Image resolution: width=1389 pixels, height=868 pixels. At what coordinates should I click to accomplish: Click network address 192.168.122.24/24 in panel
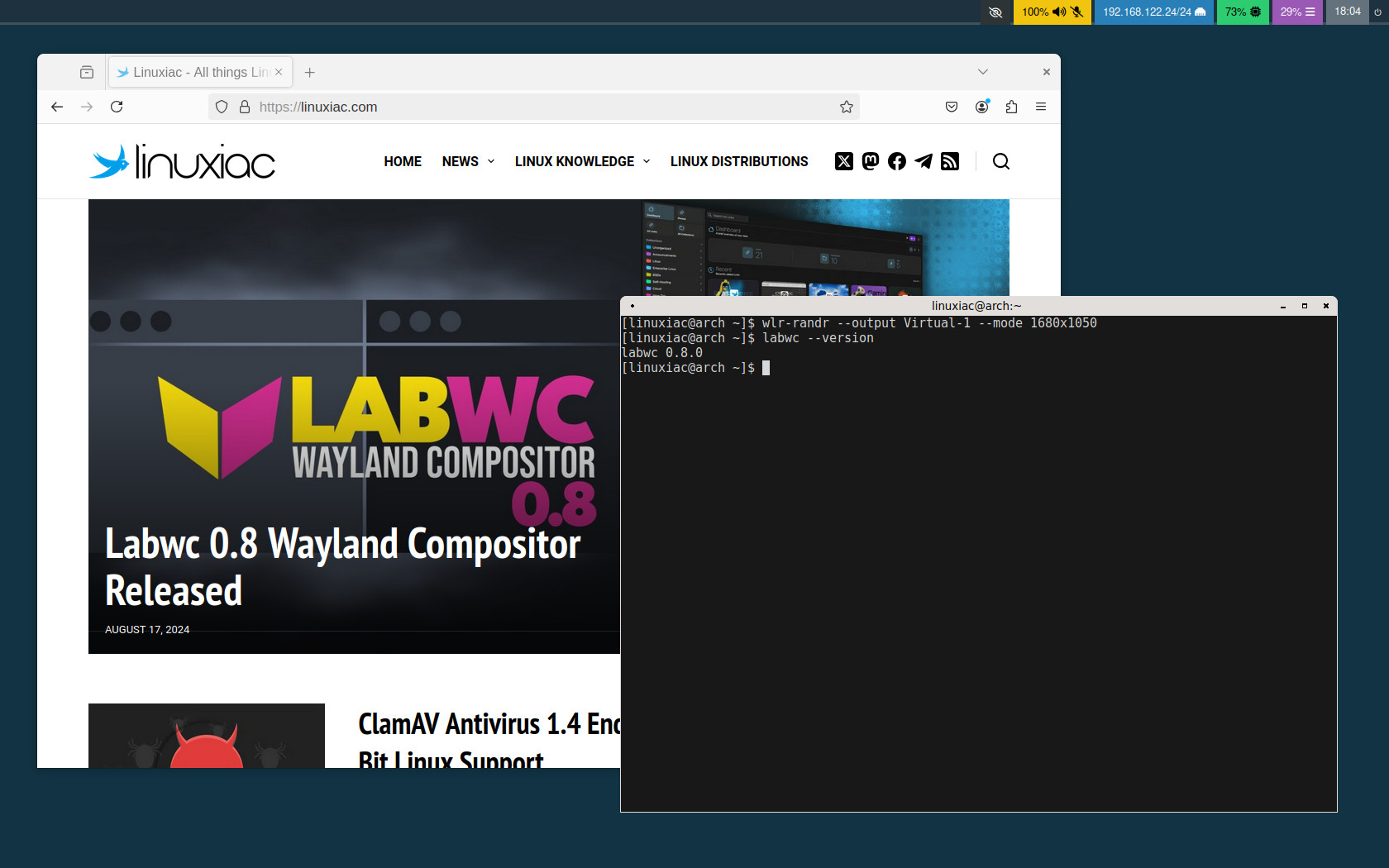pyautogui.click(x=1154, y=12)
